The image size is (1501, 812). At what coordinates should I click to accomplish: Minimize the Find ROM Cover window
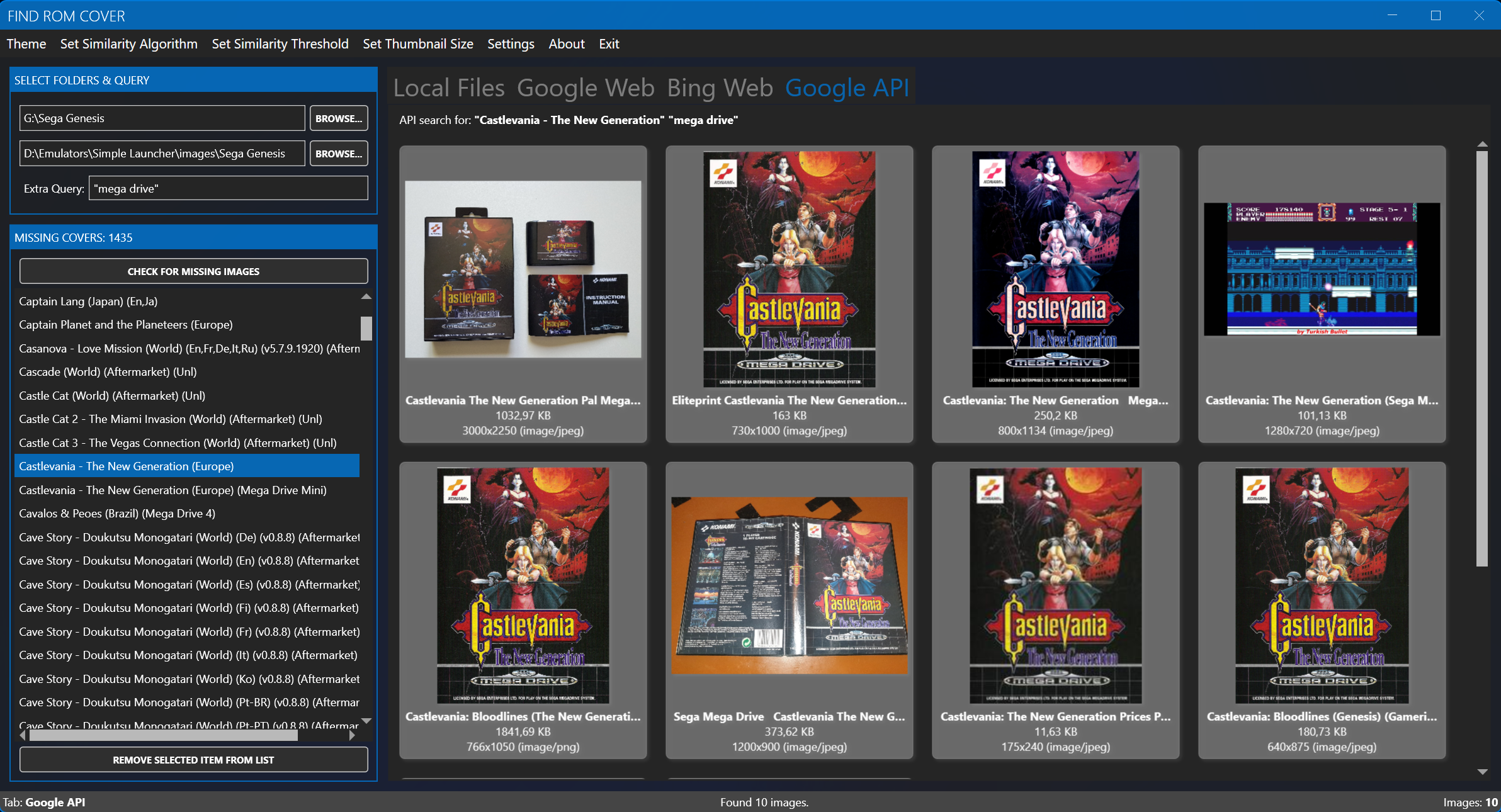click(1393, 15)
